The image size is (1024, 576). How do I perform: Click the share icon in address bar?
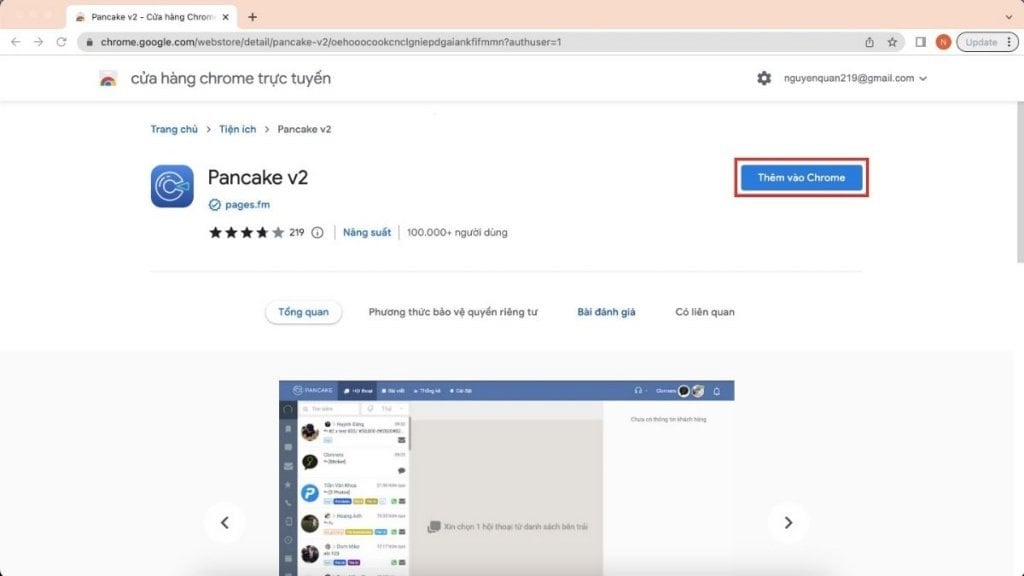click(869, 42)
